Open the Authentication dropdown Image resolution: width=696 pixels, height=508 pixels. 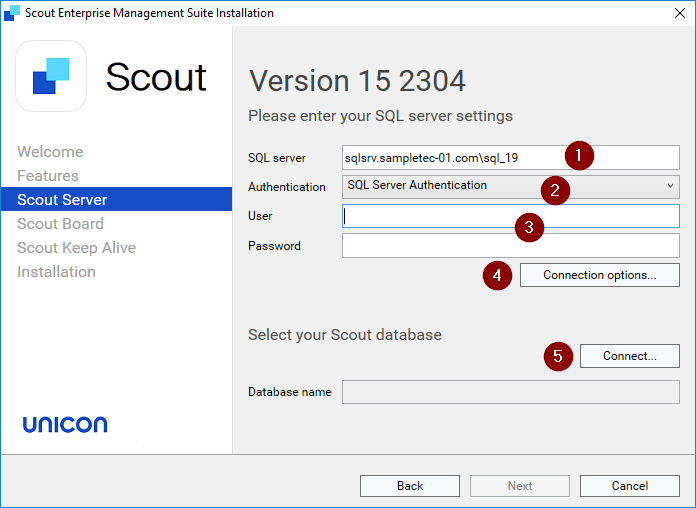510,186
